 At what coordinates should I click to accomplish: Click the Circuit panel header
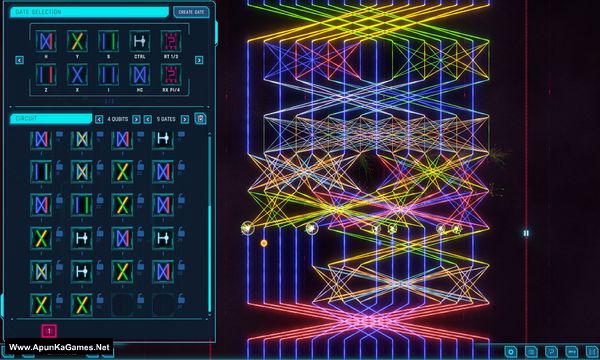(51, 119)
